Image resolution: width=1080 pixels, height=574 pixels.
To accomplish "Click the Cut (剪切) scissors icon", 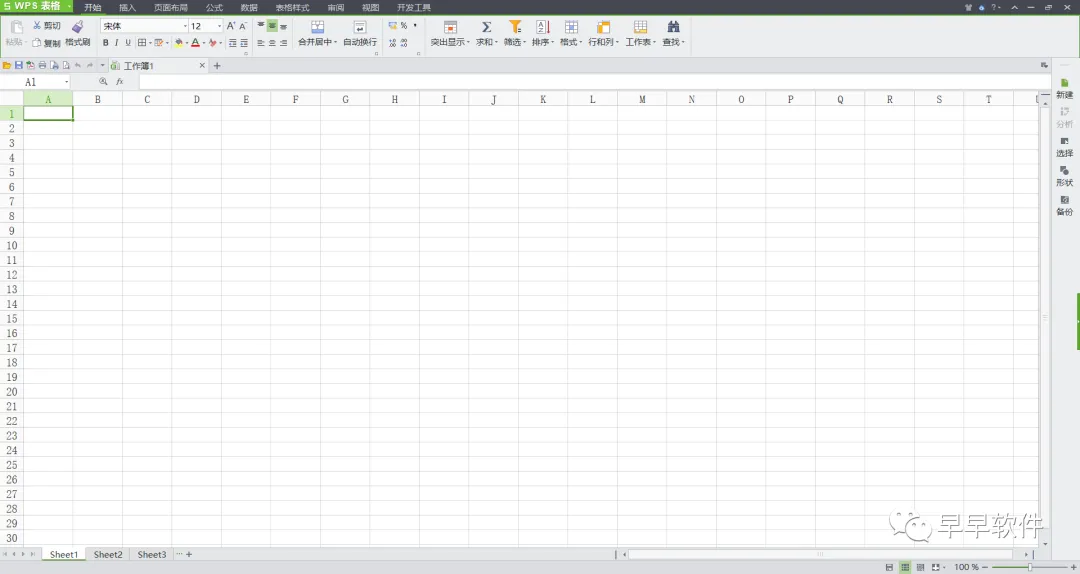I will pyautogui.click(x=37, y=25).
